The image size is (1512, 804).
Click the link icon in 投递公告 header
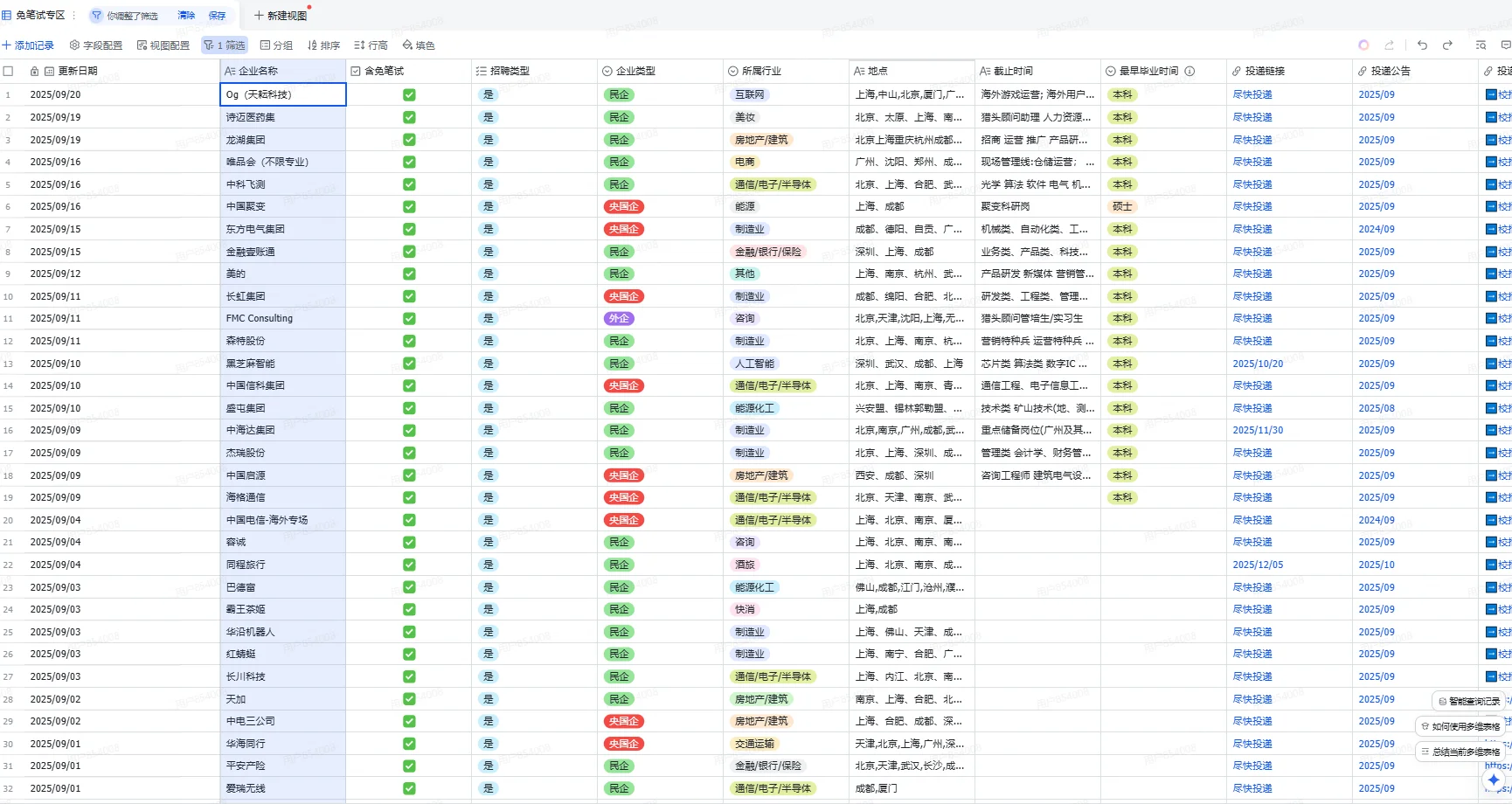(1363, 72)
